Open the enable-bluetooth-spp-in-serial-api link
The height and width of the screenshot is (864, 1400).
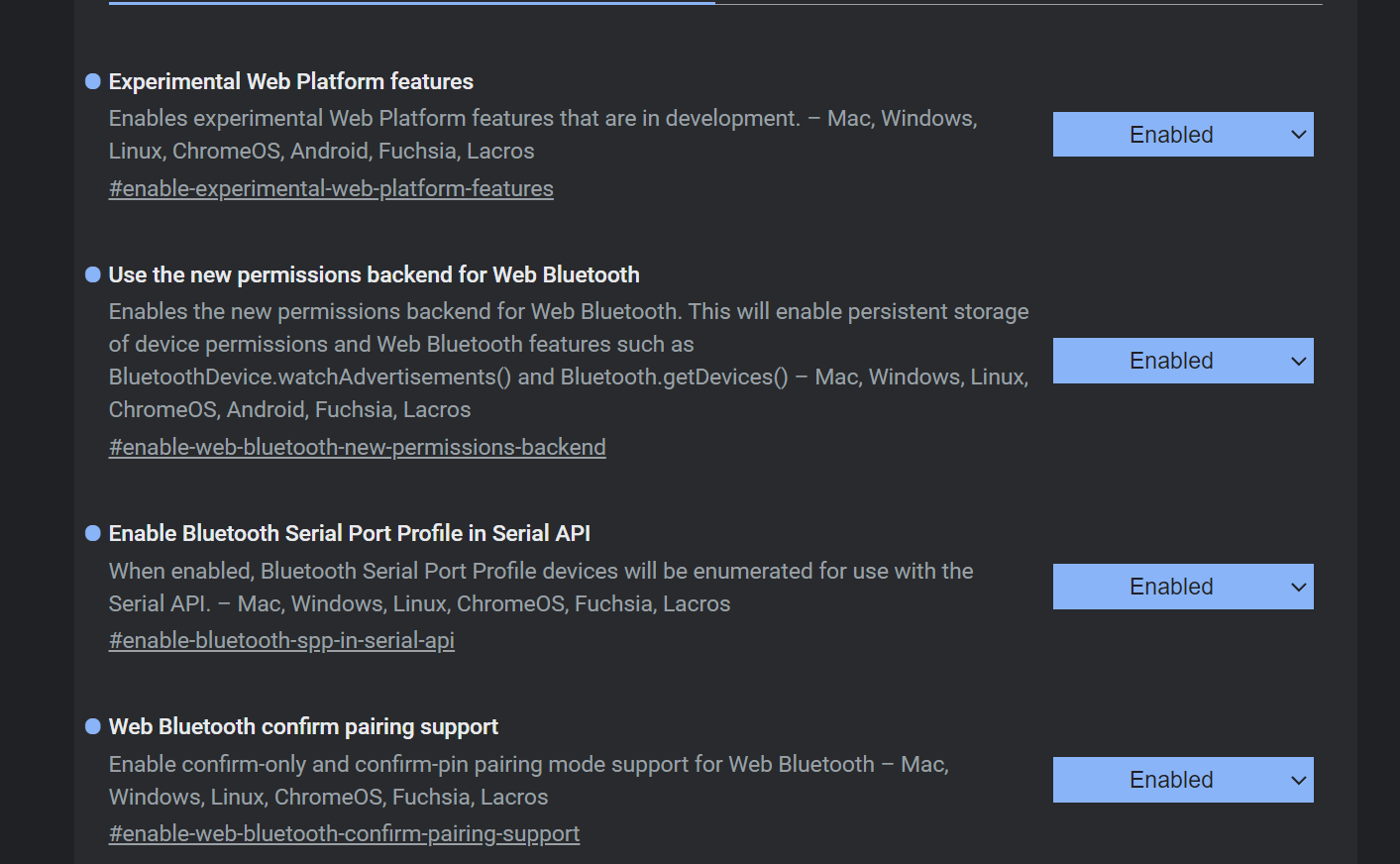[x=281, y=640]
